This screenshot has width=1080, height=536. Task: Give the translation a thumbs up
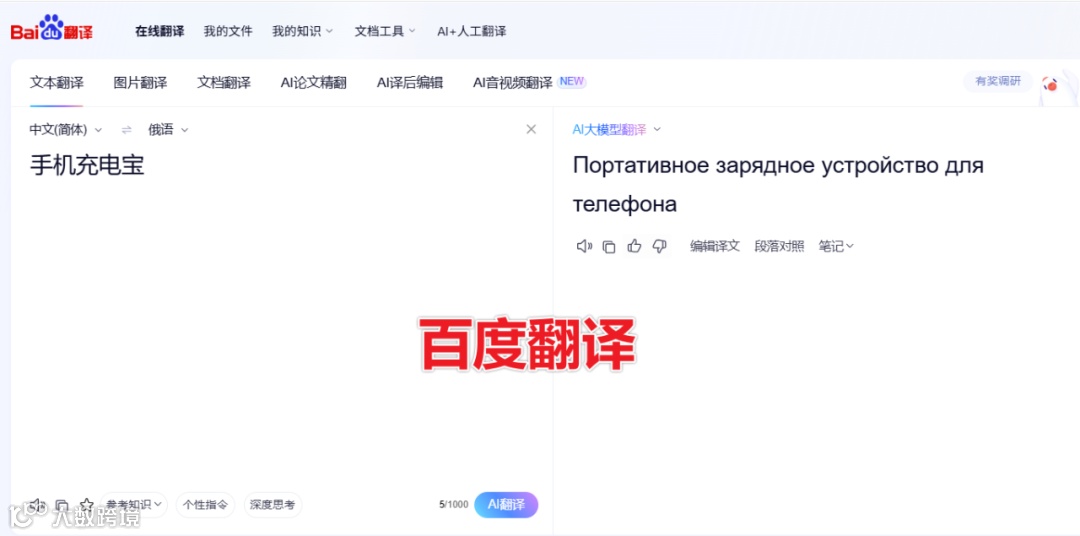pyautogui.click(x=634, y=246)
